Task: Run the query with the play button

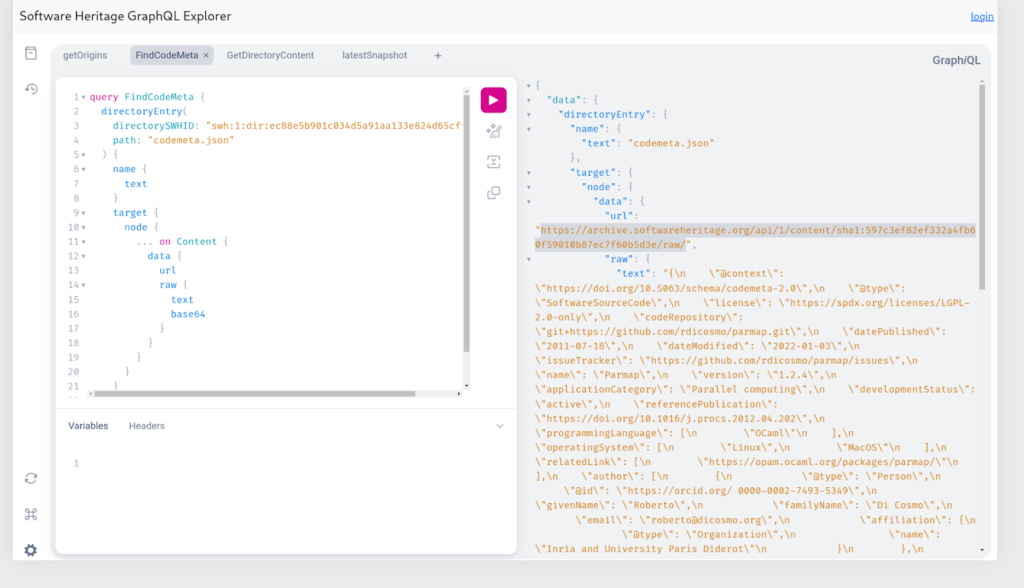Action: coord(493,100)
